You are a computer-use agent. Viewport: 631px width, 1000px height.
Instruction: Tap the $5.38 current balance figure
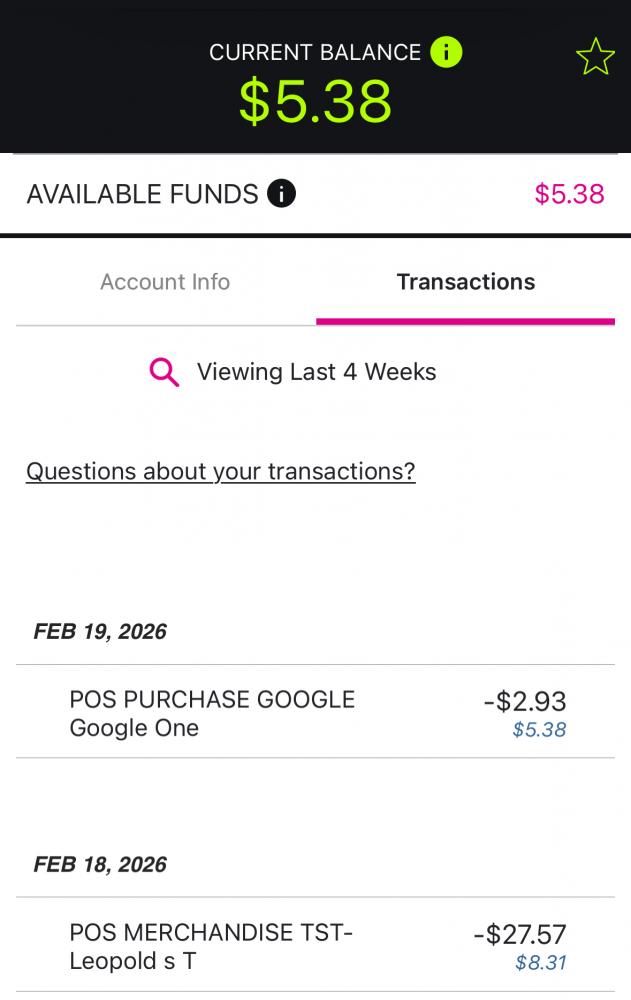315,101
